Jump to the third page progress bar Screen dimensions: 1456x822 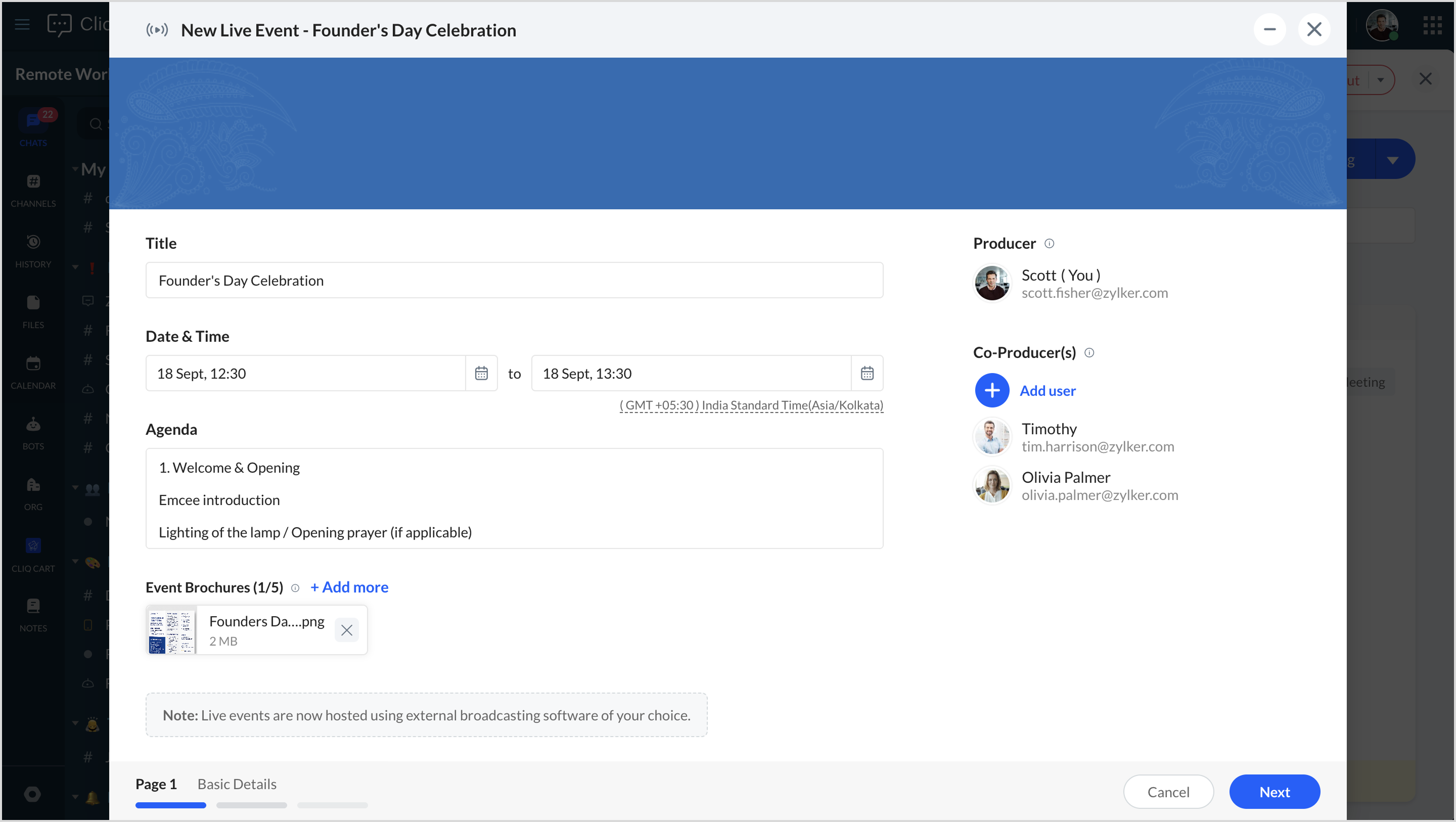tap(332, 804)
